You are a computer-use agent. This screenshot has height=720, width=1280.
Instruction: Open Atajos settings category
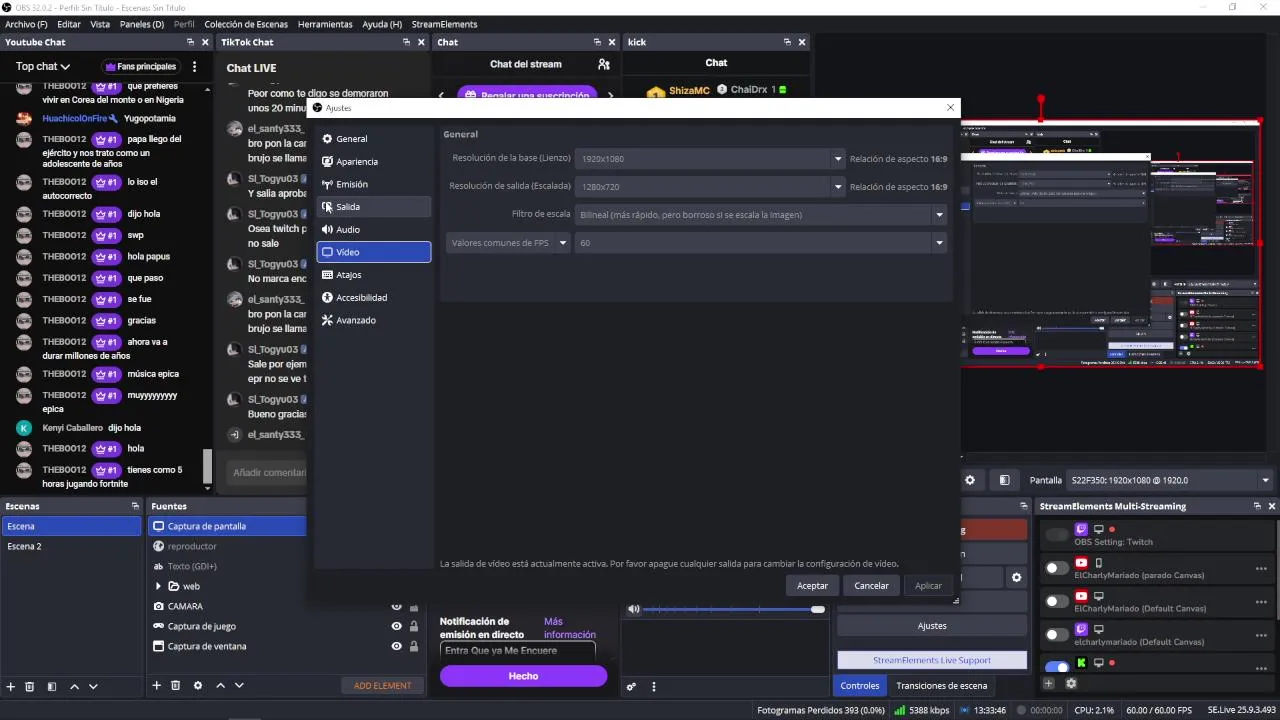point(374,275)
